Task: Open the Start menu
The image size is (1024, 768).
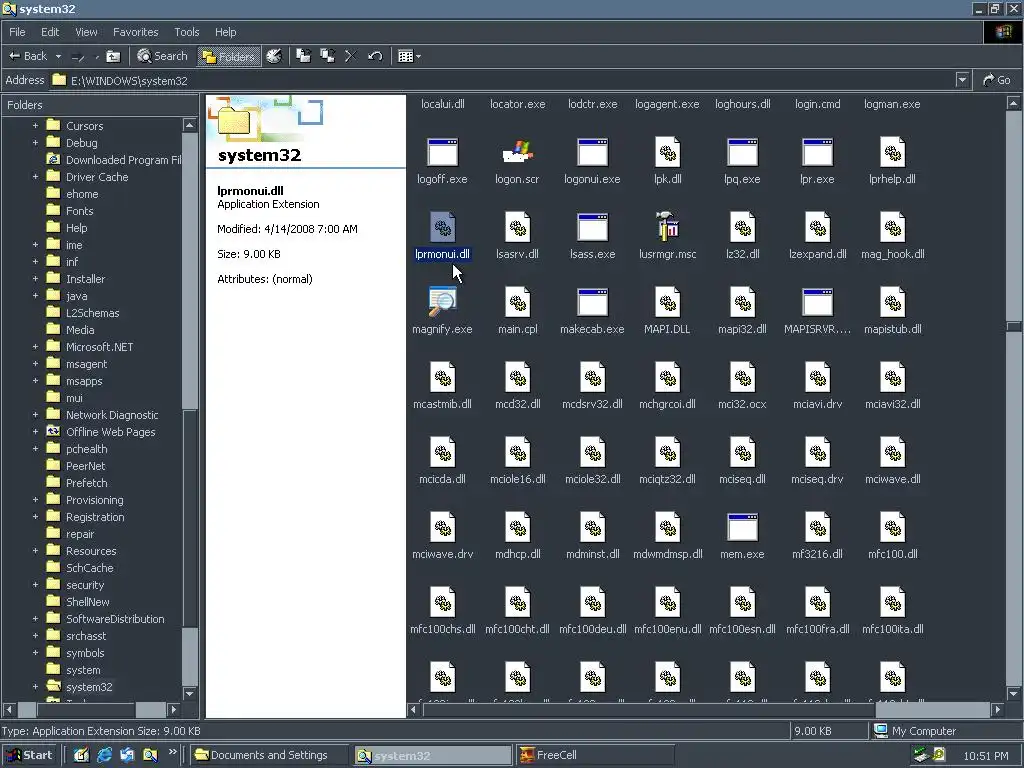Action: point(29,755)
